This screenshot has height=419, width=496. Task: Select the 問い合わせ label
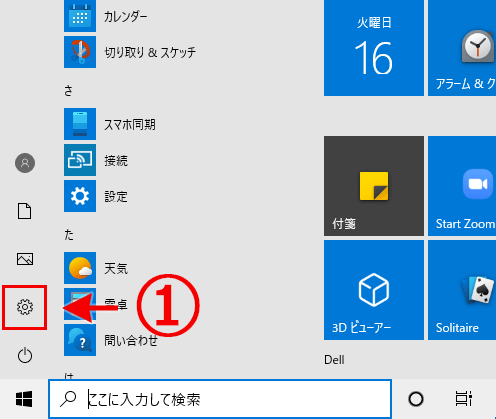(x=131, y=341)
